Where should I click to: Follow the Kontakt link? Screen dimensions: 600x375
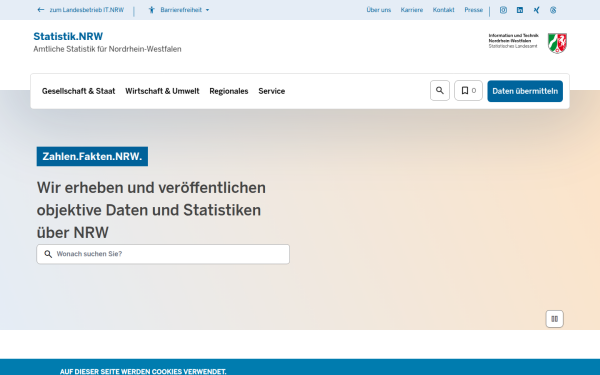(443, 10)
